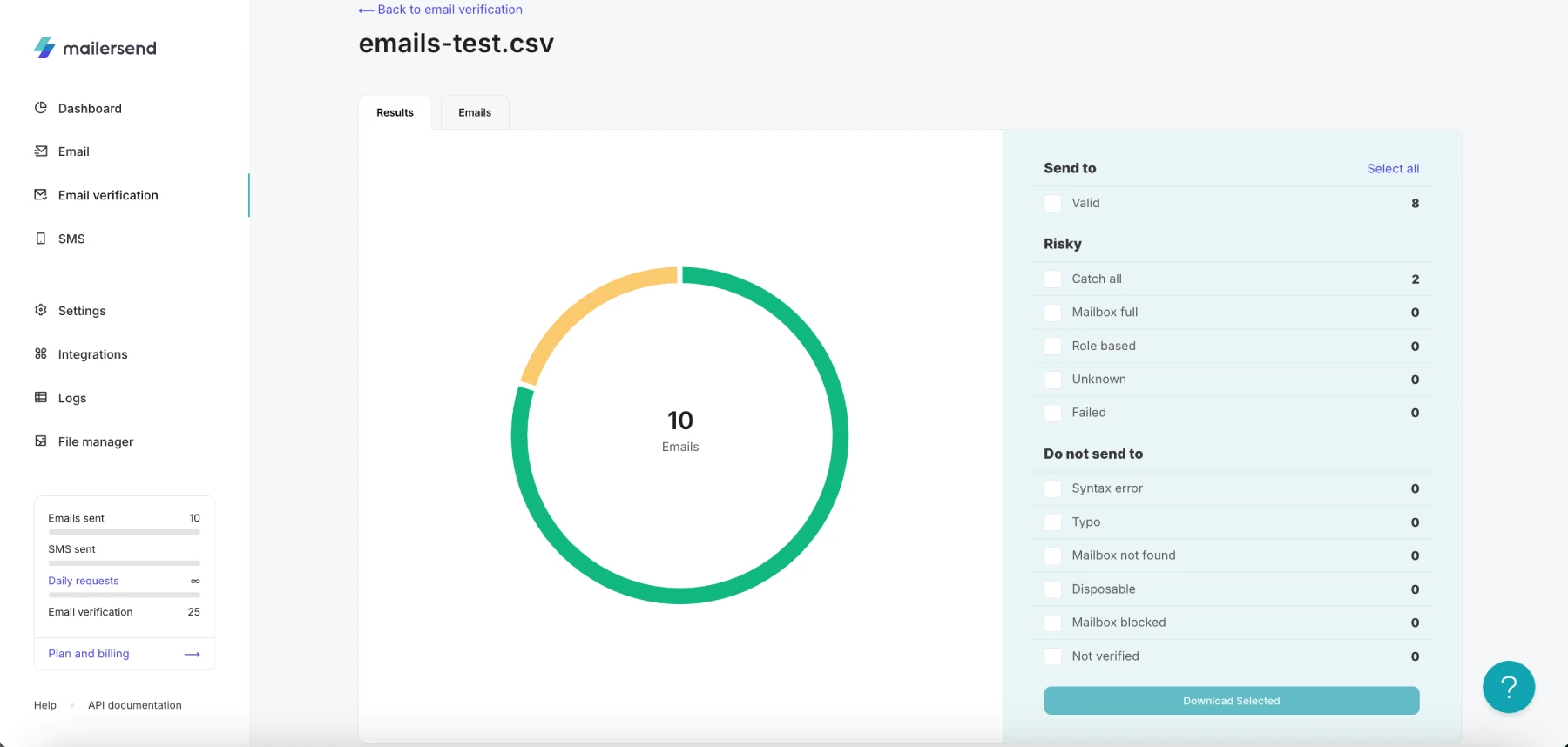
Task: Click the SMS phone icon
Action: pos(41,239)
